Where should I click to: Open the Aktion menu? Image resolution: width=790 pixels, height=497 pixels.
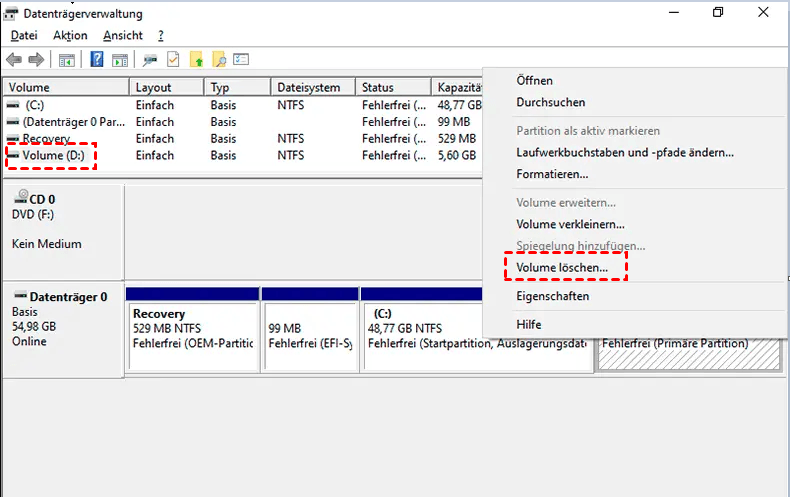click(x=70, y=35)
